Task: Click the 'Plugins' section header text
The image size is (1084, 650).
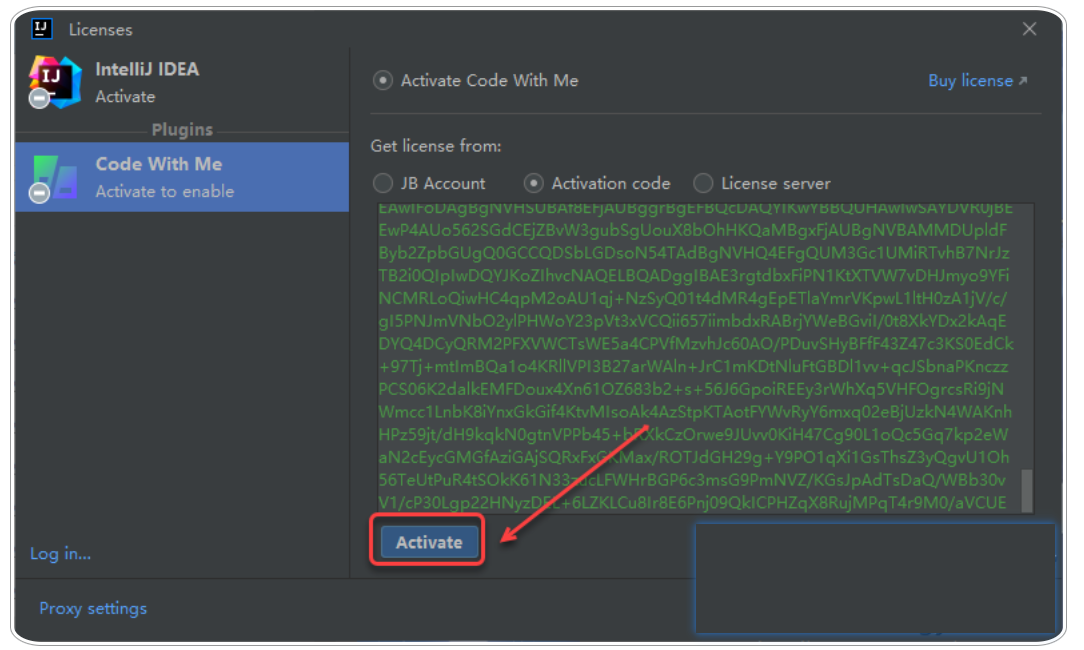Action: (x=183, y=129)
